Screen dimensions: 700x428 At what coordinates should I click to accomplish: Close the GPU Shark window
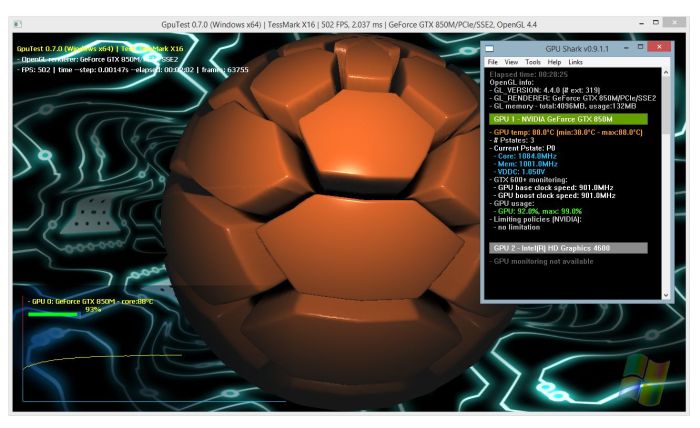click(x=659, y=46)
